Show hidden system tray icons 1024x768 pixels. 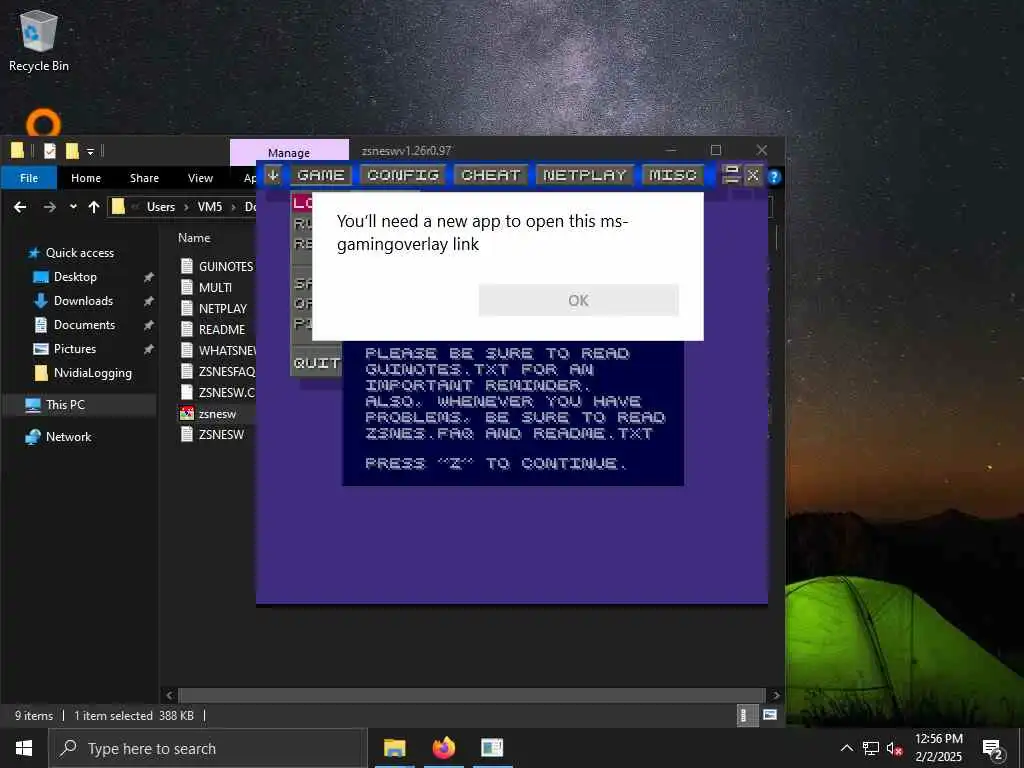(846, 748)
